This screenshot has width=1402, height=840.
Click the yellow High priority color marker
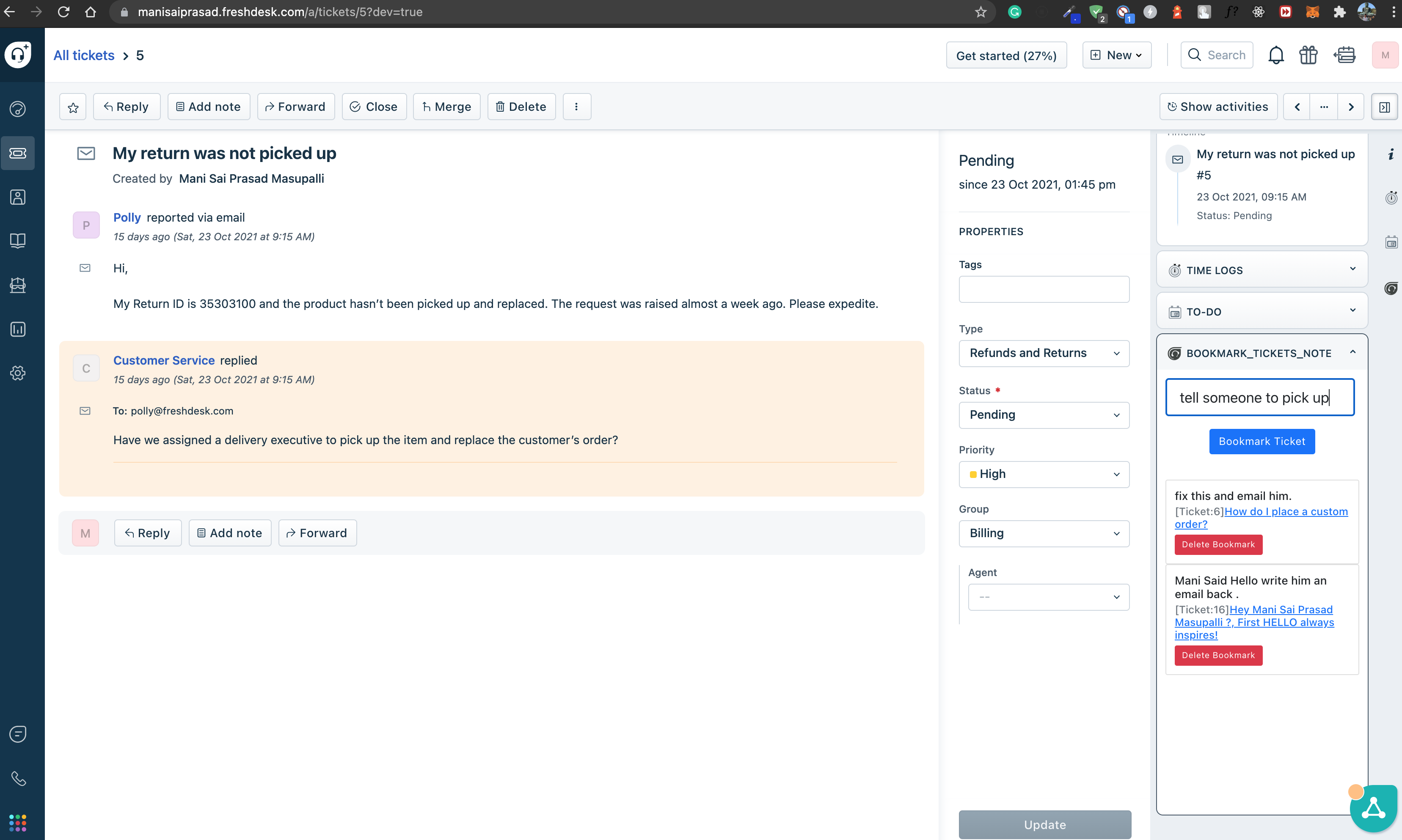[x=973, y=474]
